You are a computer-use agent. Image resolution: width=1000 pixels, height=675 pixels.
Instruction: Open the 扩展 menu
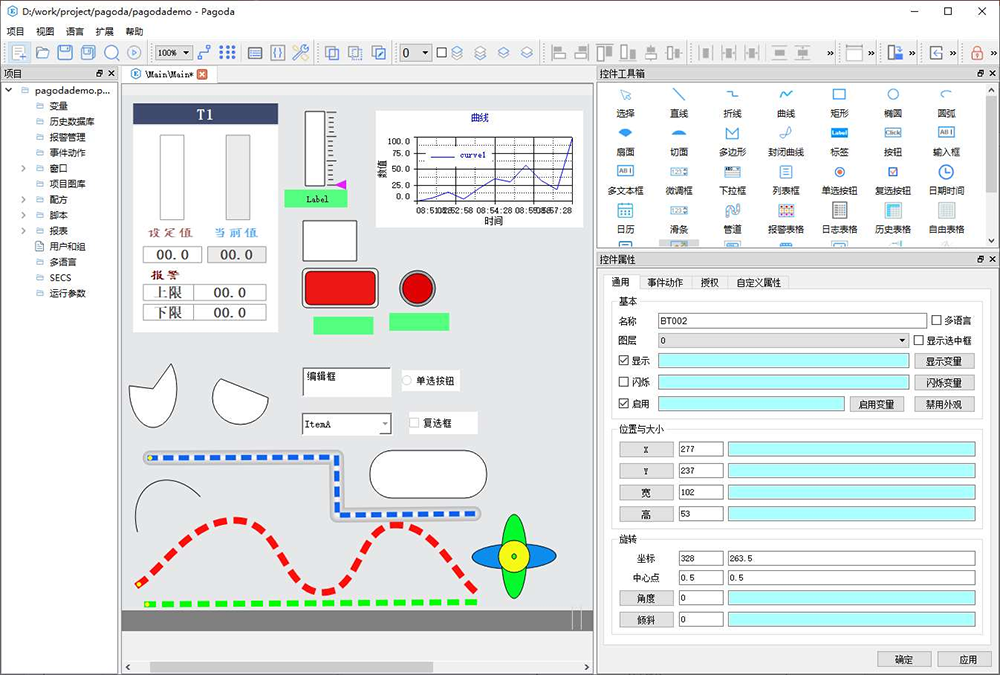click(x=104, y=31)
